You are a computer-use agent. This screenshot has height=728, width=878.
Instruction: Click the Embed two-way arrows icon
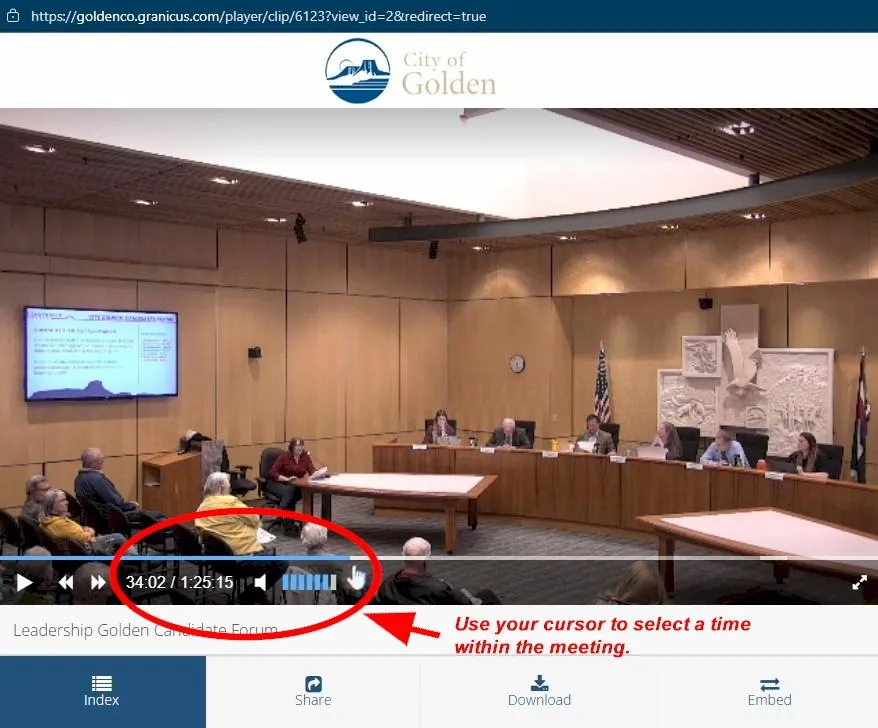tap(769, 683)
